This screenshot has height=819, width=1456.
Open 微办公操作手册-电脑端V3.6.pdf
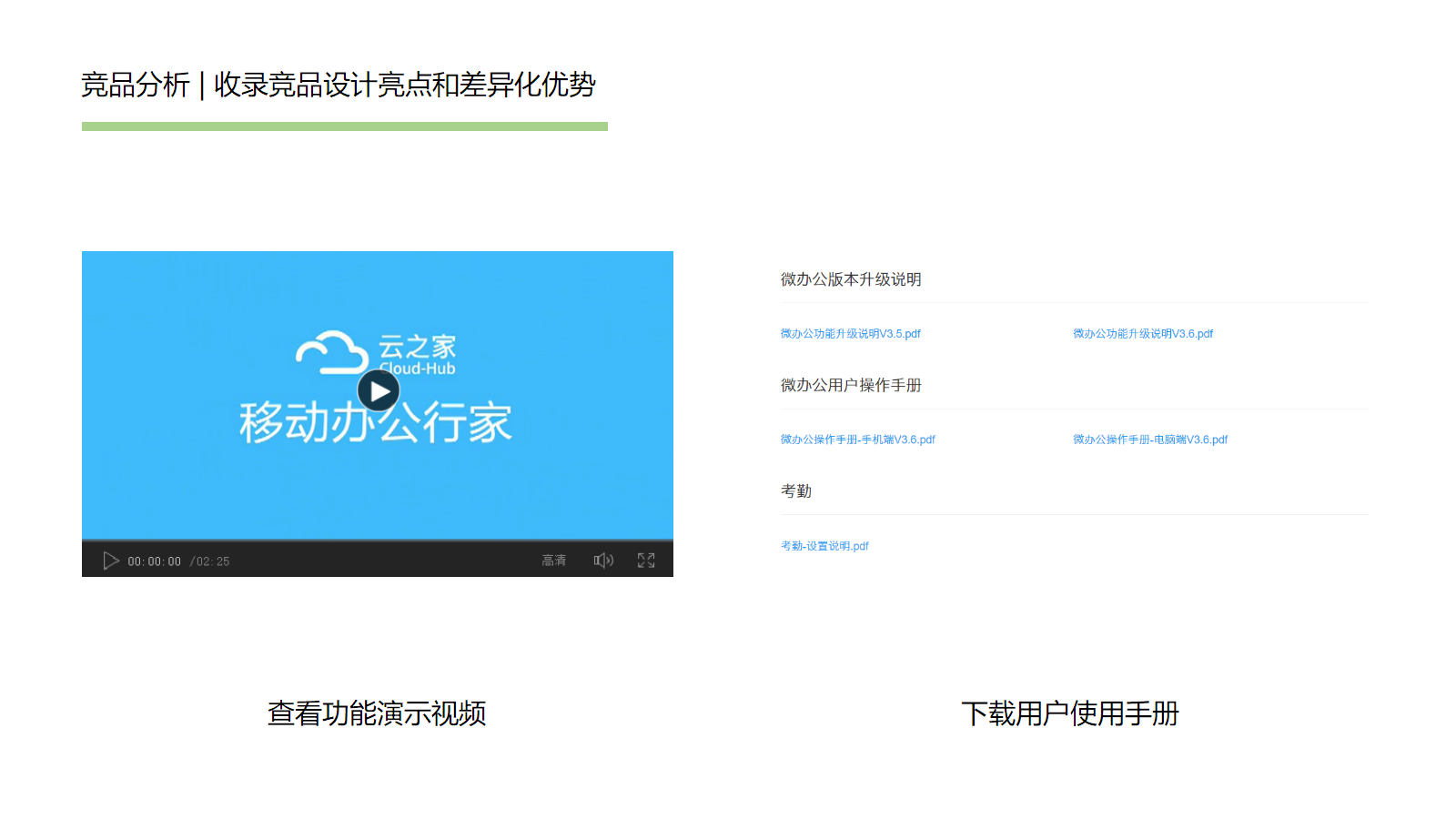coord(1149,440)
